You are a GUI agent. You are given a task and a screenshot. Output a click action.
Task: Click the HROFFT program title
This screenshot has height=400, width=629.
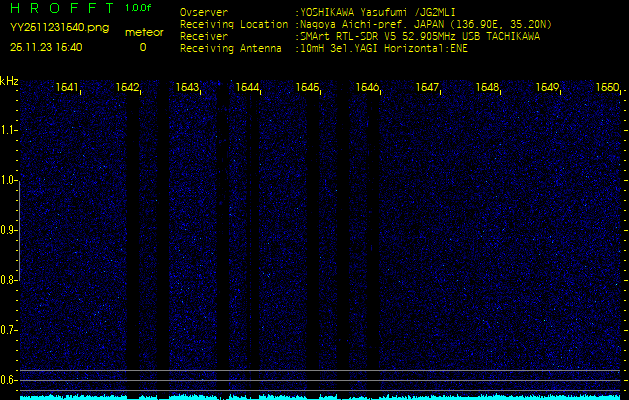click(x=63, y=8)
